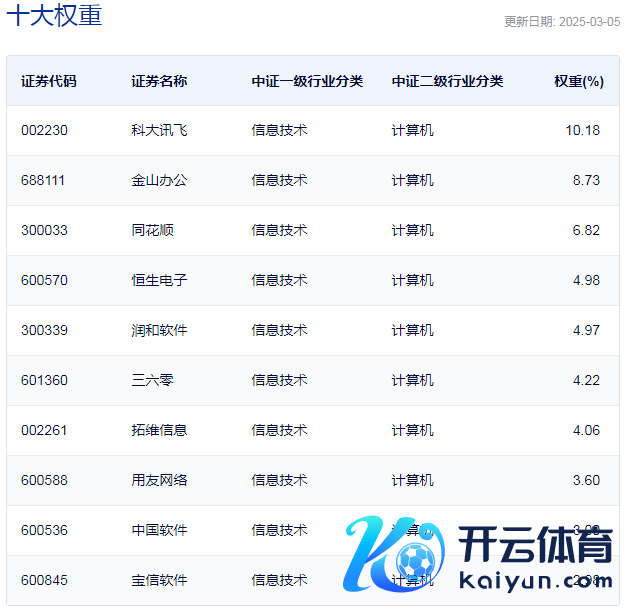Click the 中证二级行业分类 column header
Image resolution: width=628 pixels, height=614 pixels.
pos(447,81)
